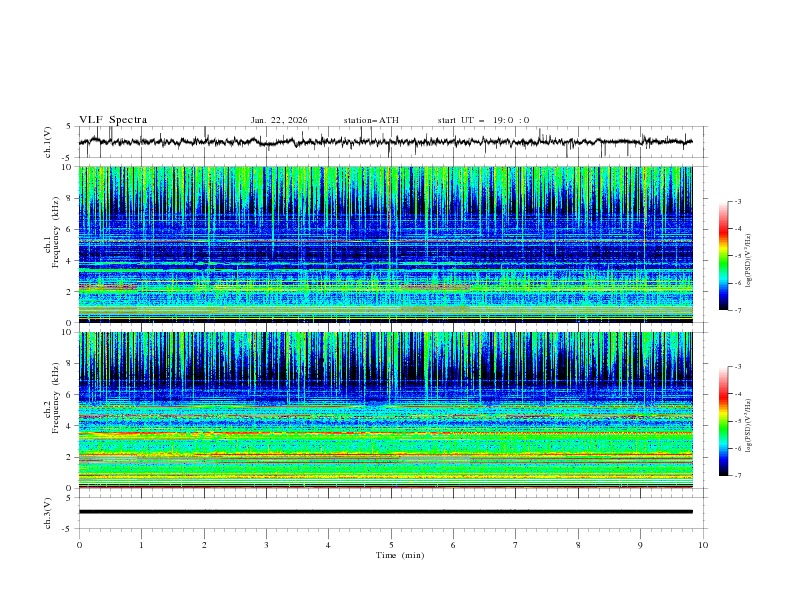Click time axis tick label "5"
Image resolution: width=792 pixels, height=612 pixels.
pyautogui.click(x=391, y=545)
